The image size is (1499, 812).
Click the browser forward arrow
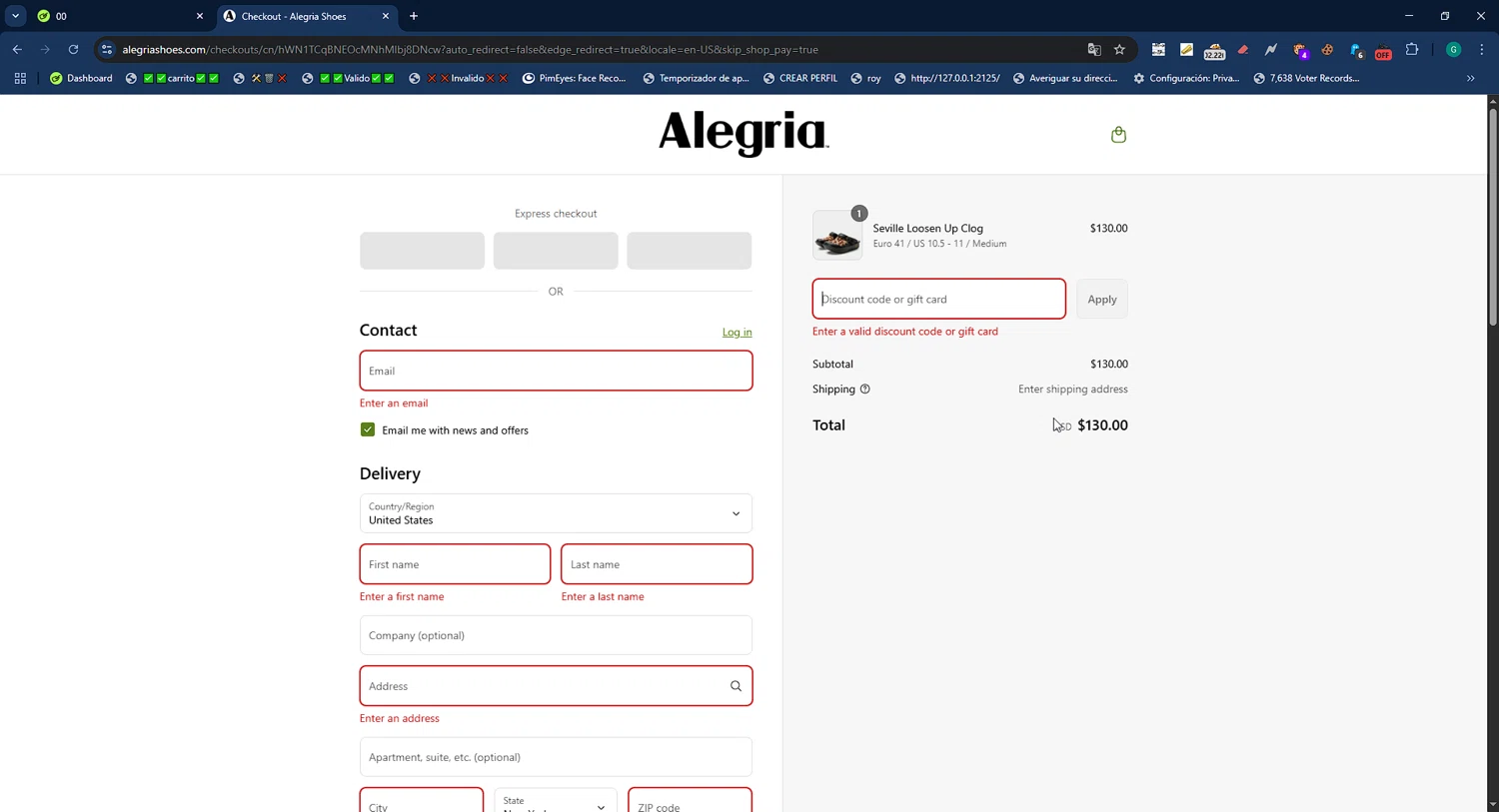click(x=45, y=49)
